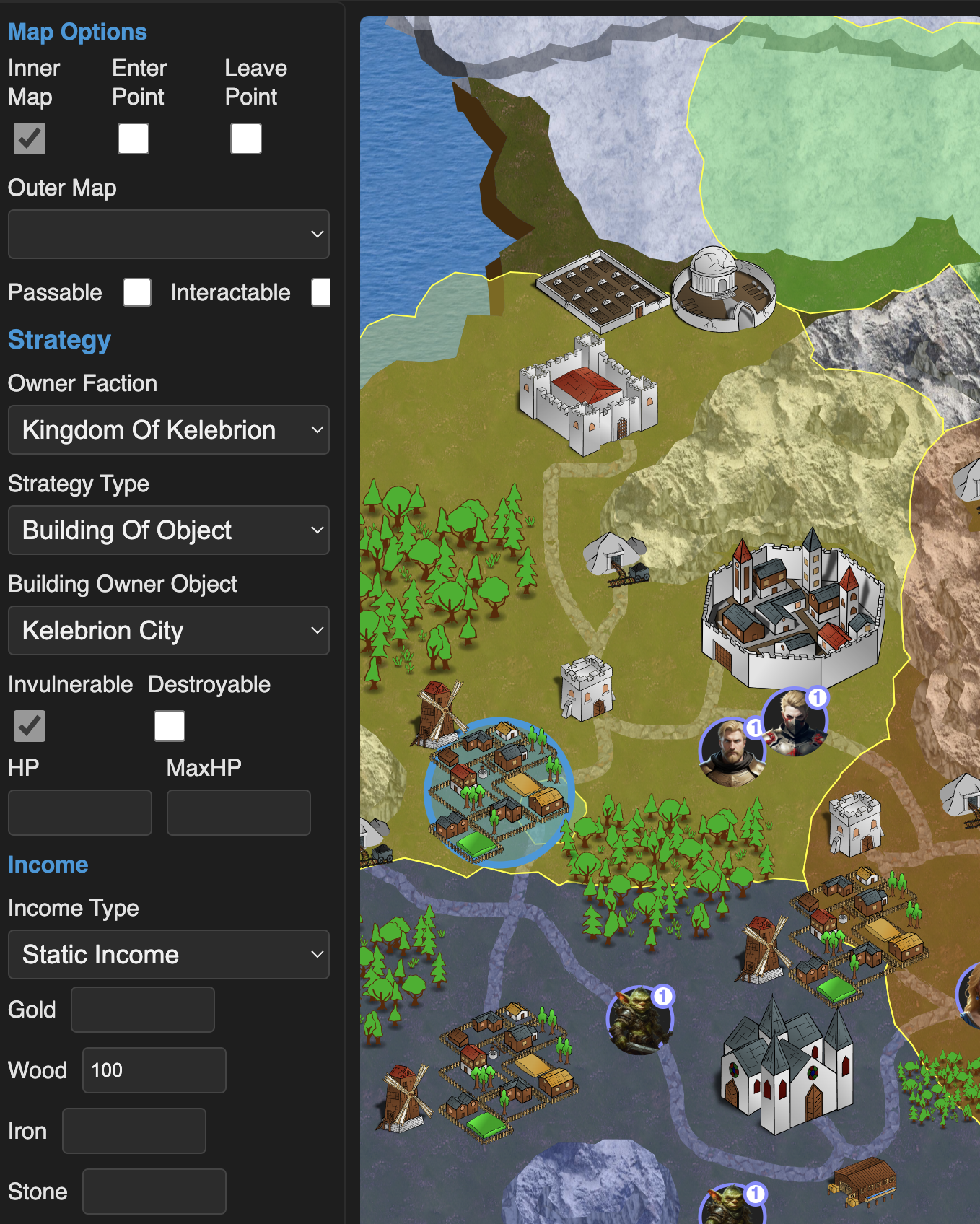Select the goblin token at the bottom edge
This screenshot has width=980, height=1224.
point(732,1204)
